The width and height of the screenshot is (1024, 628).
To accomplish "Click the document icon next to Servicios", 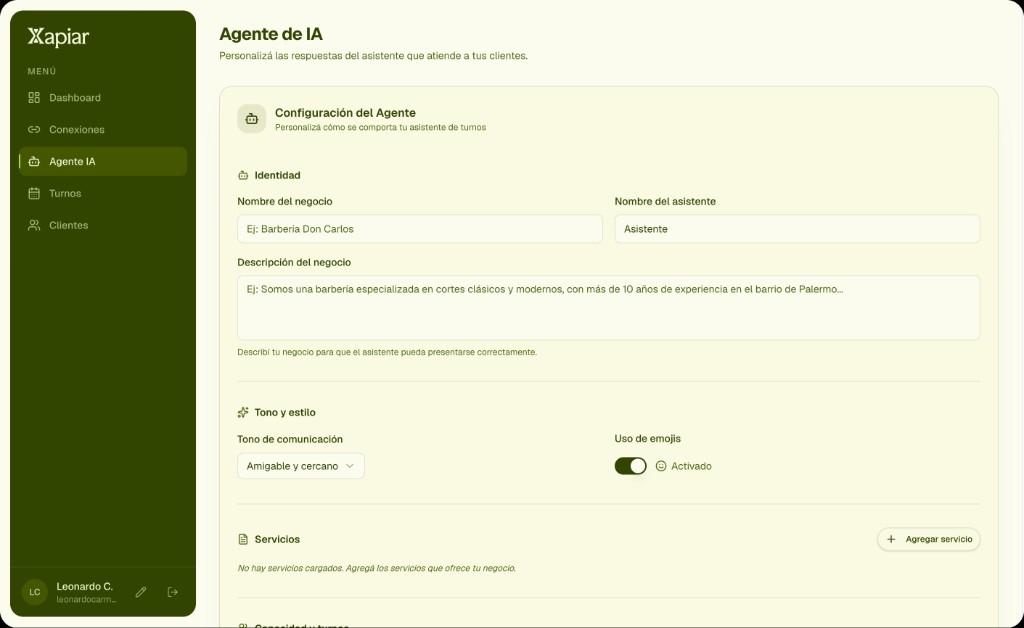I will tap(243, 539).
